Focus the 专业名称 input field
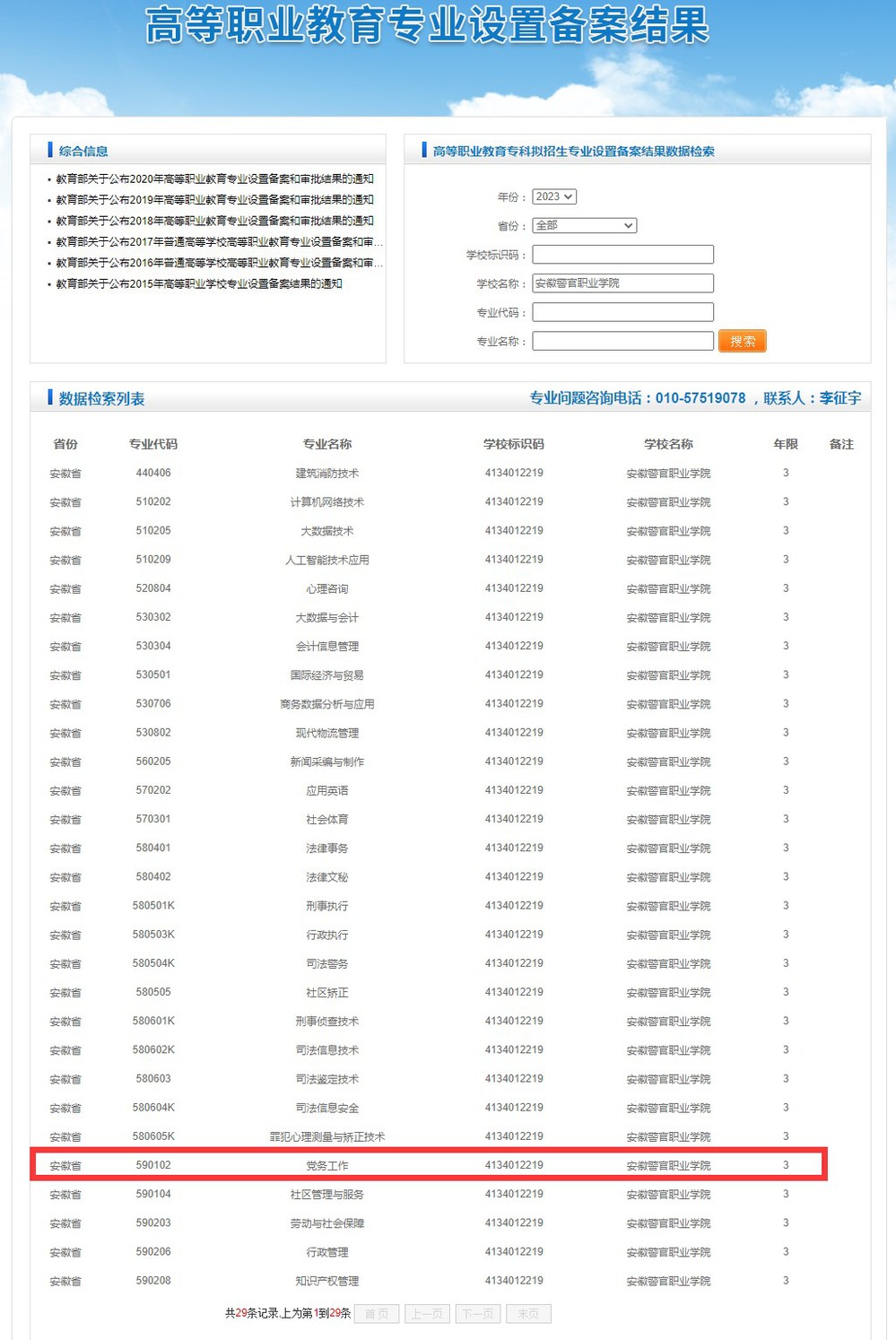This screenshot has height=1340, width=896. click(622, 341)
